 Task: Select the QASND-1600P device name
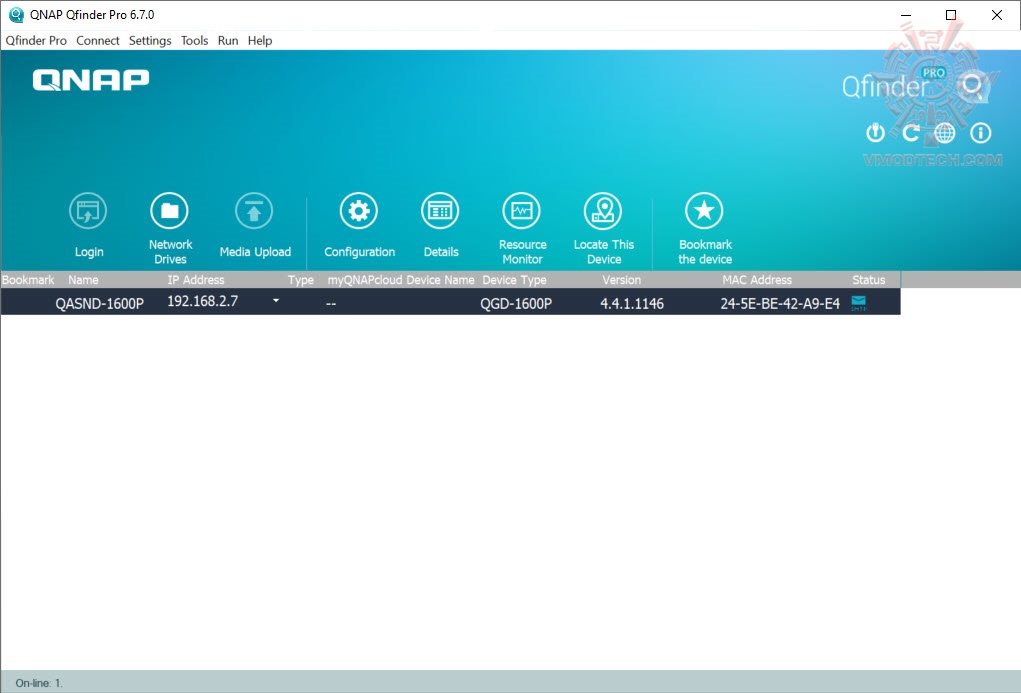point(100,304)
